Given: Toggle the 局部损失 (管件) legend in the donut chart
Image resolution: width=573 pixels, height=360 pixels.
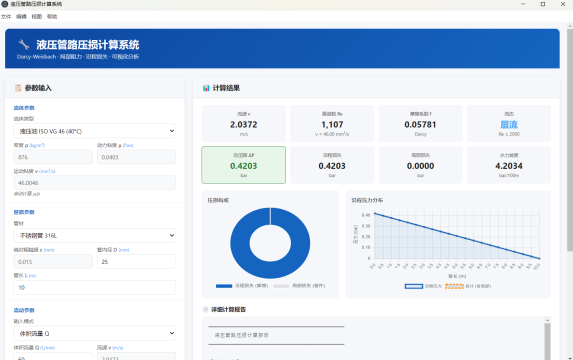Looking at the screenshot, I should 299,286.
